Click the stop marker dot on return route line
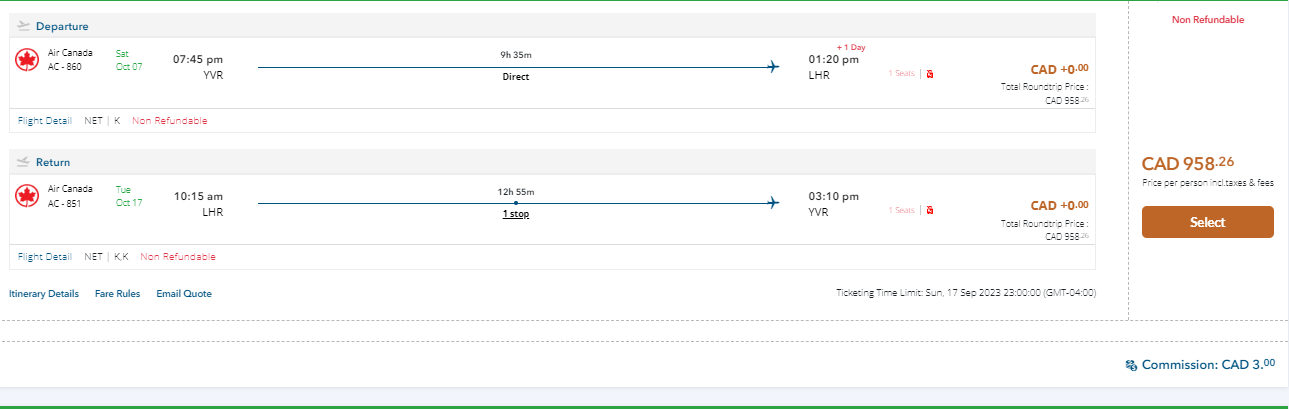The width and height of the screenshot is (1289, 409). coord(515,203)
